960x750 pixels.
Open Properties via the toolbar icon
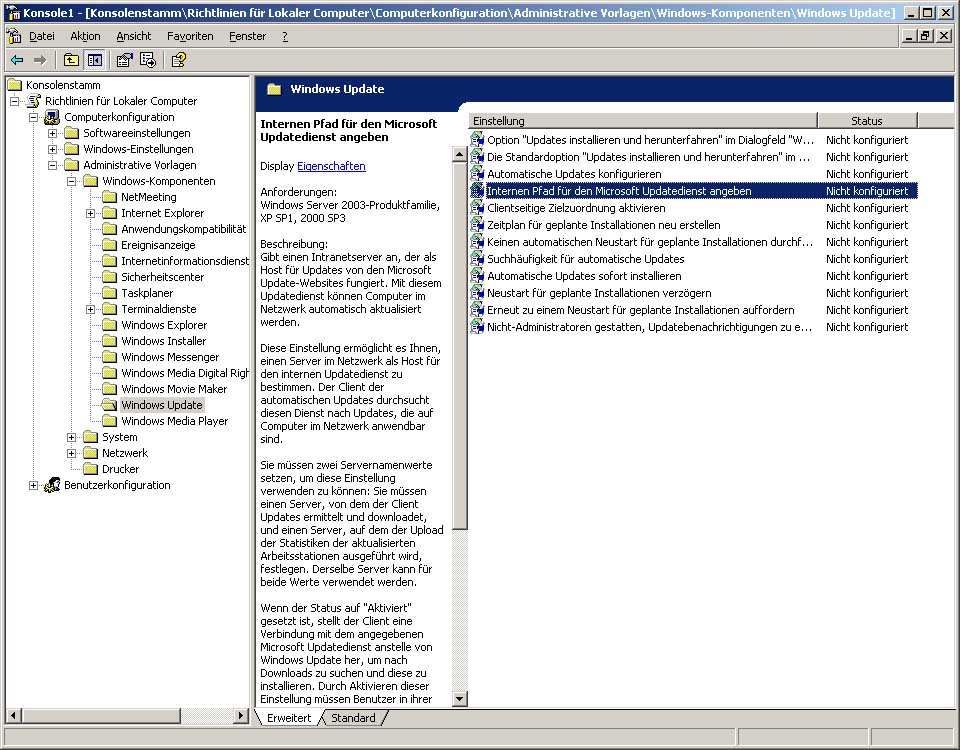125,60
